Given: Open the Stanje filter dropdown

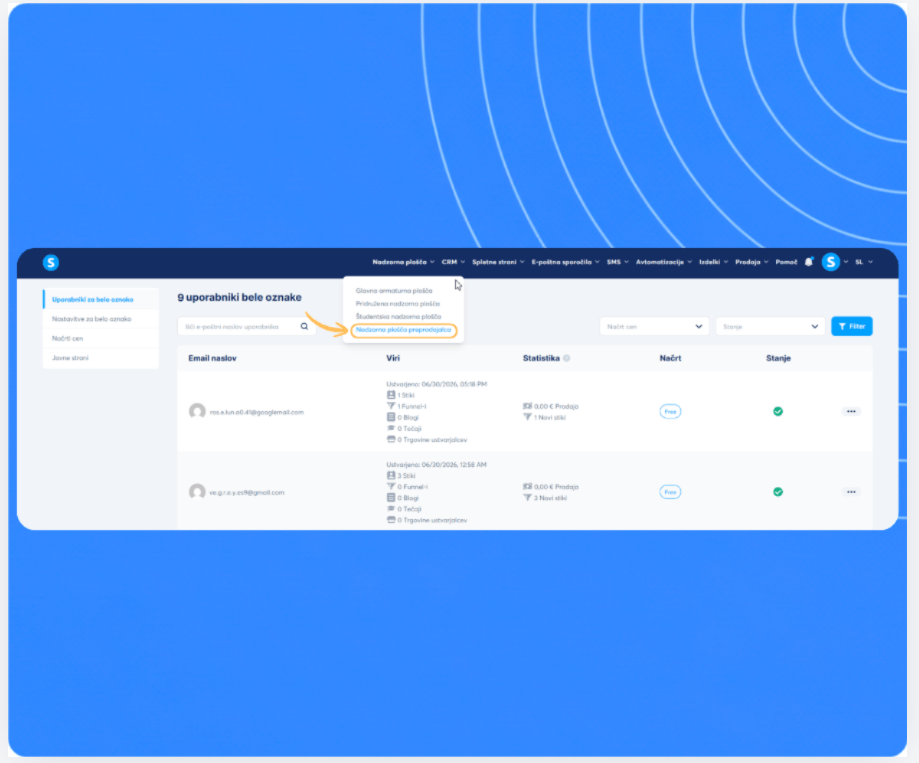Looking at the screenshot, I should (x=770, y=326).
